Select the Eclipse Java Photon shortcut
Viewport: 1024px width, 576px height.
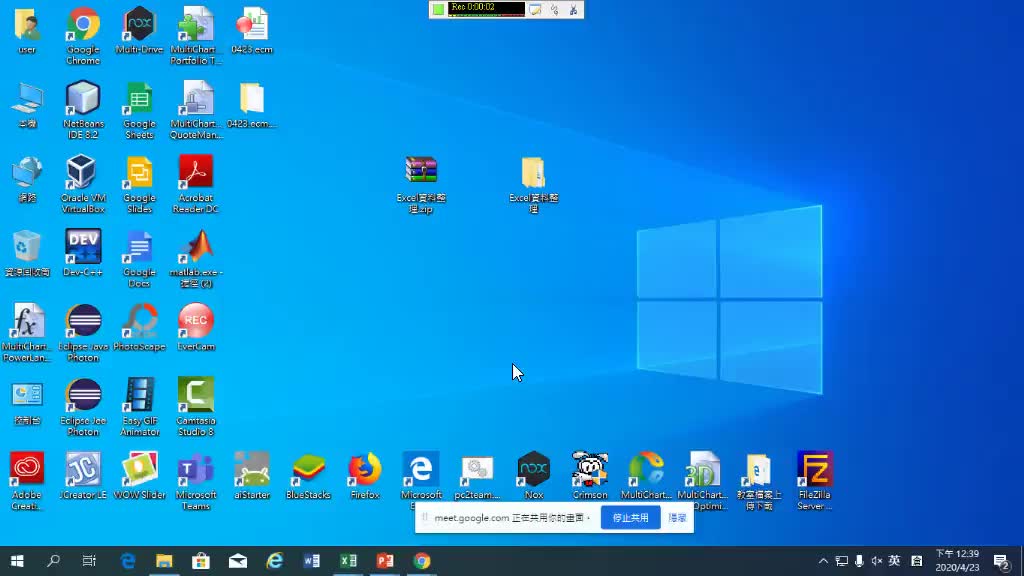(x=83, y=333)
